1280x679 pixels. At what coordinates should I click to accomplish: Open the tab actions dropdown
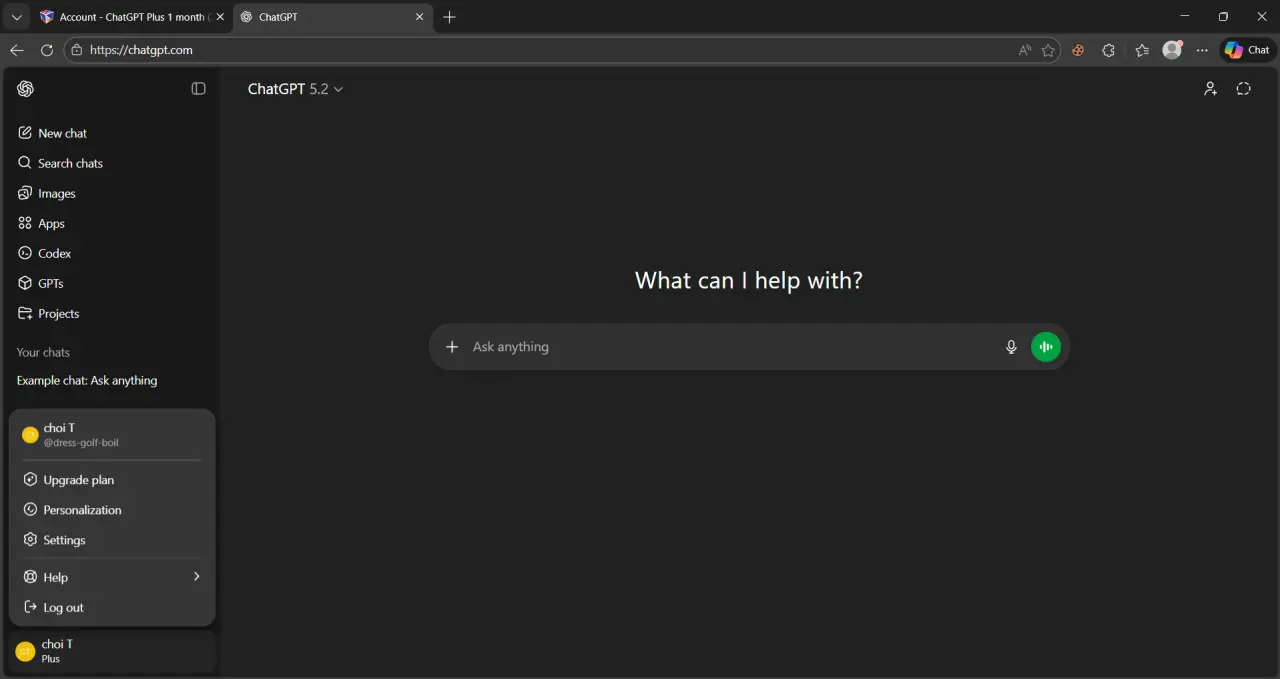[16, 17]
